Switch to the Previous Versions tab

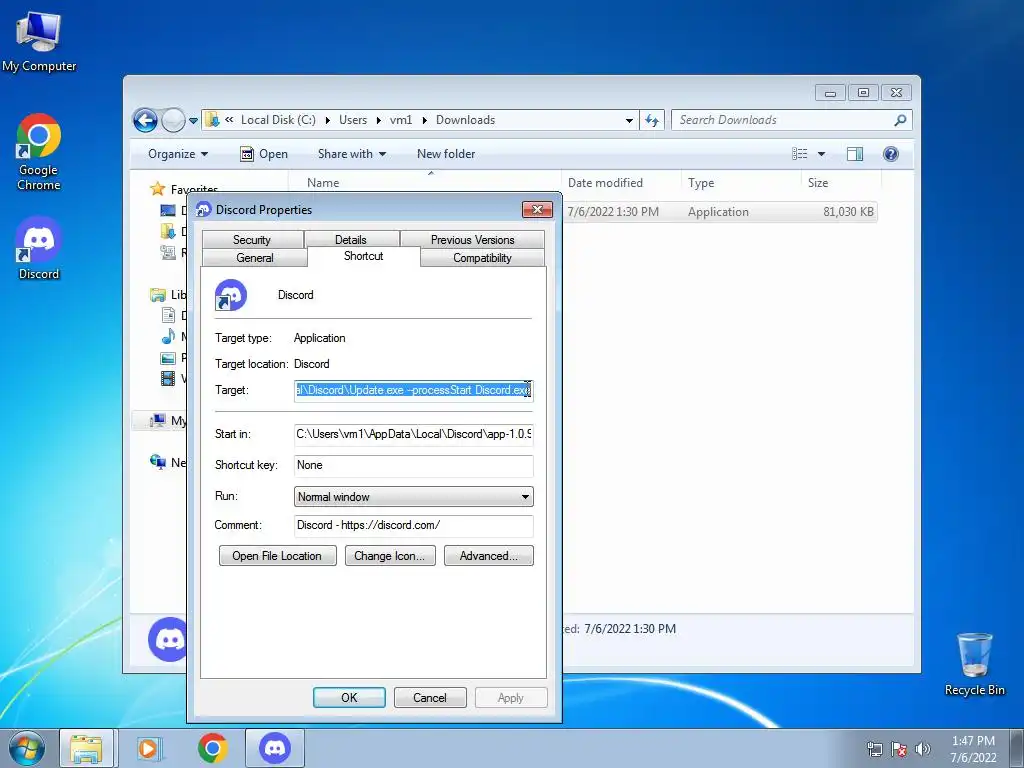point(472,240)
